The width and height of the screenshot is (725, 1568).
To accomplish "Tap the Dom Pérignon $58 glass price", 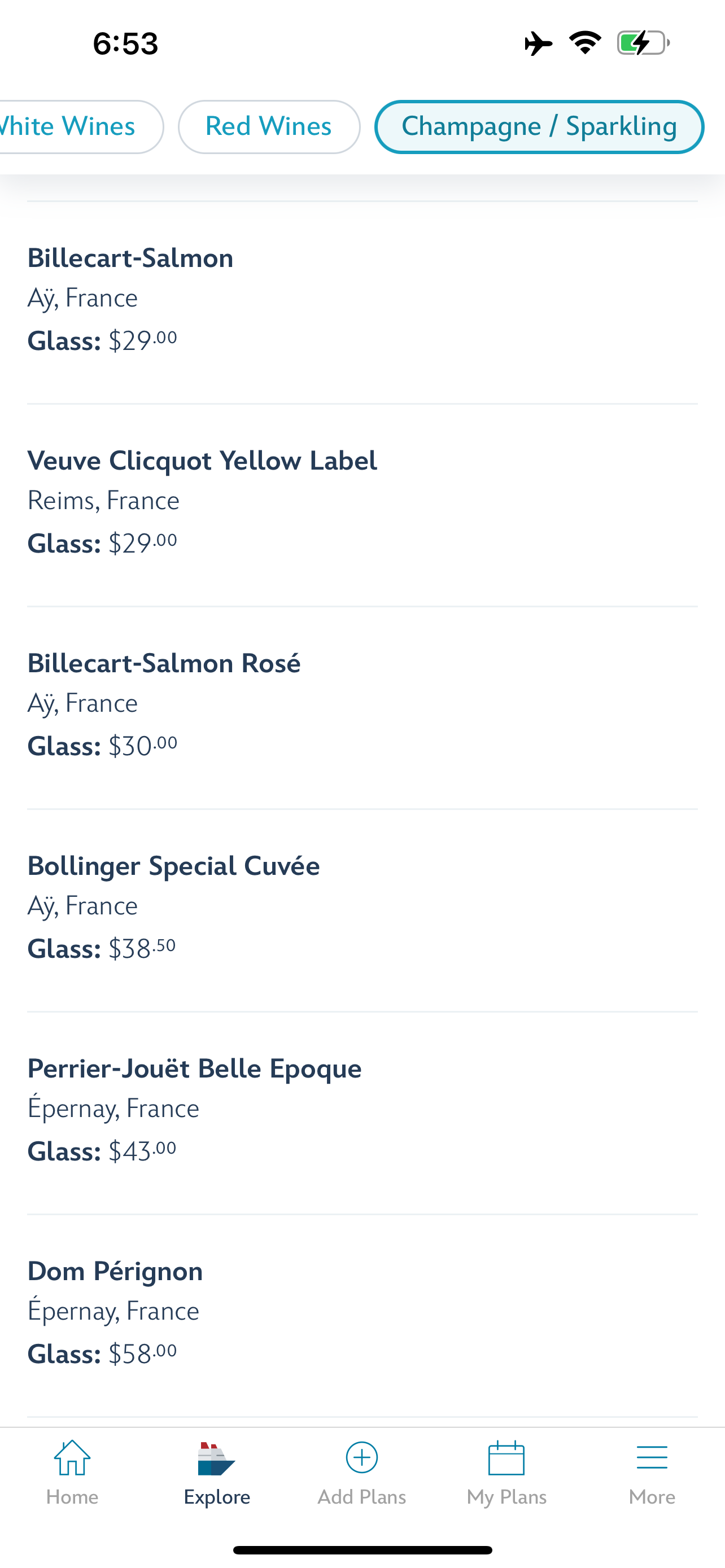I will click(x=142, y=1354).
